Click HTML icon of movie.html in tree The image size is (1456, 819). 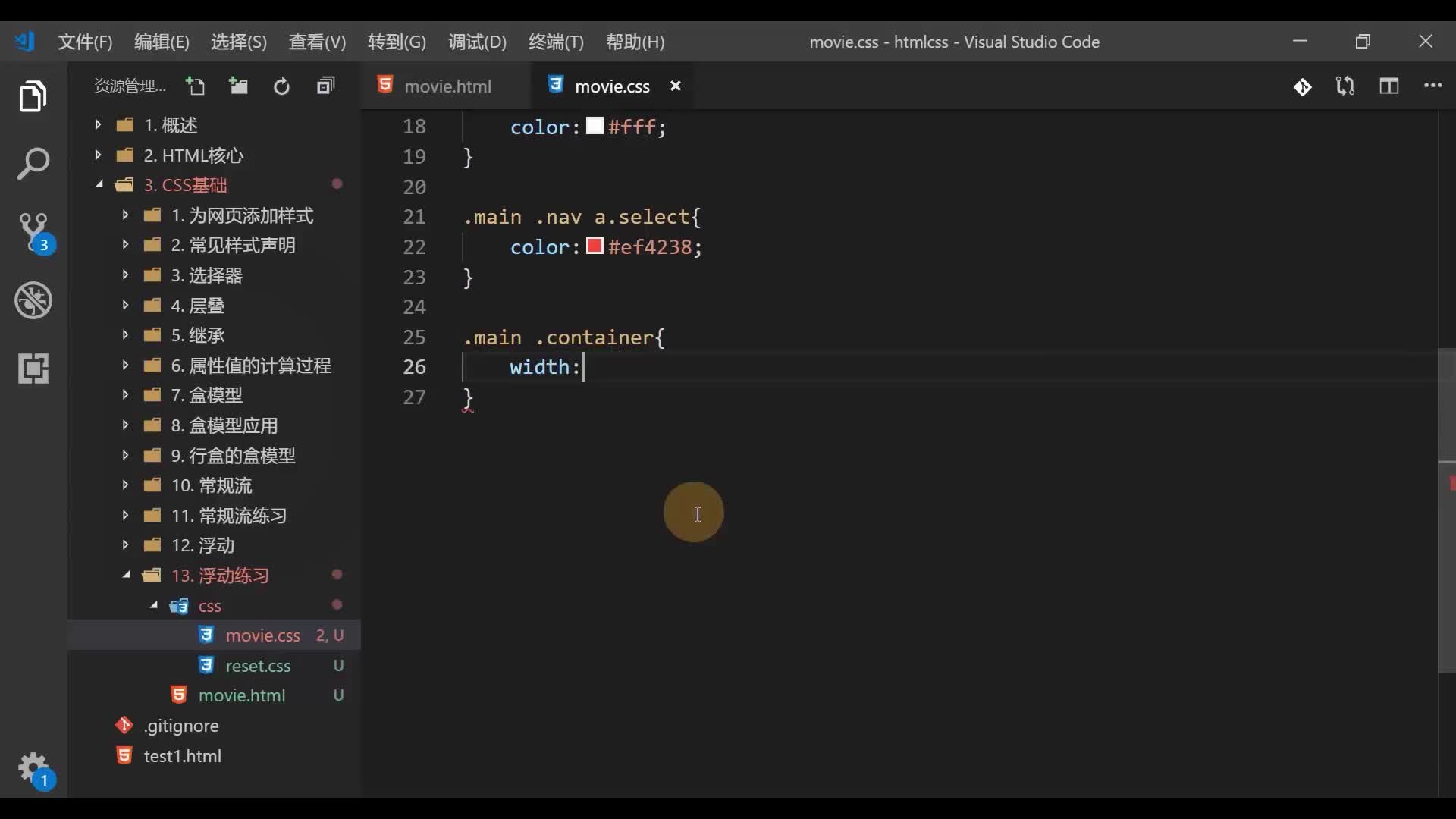click(178, 694)
